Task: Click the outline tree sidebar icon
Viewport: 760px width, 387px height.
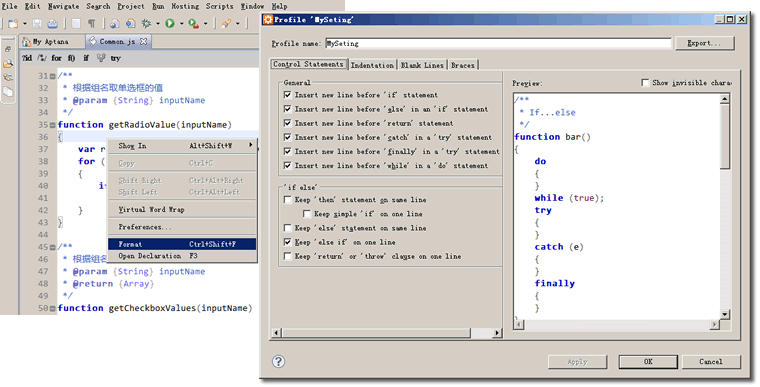Action: pos(8,77)
